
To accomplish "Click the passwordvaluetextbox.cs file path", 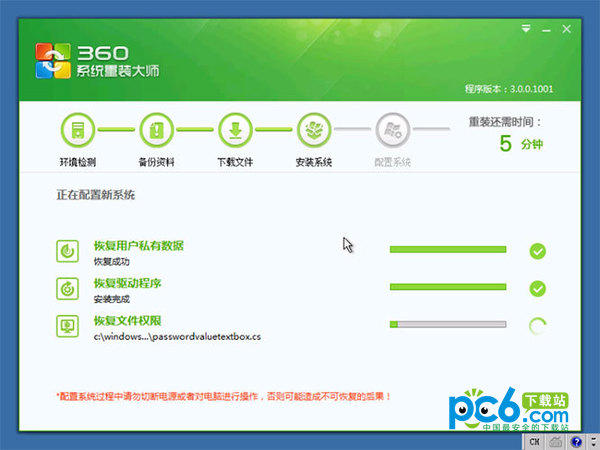I will click(178, 337).
